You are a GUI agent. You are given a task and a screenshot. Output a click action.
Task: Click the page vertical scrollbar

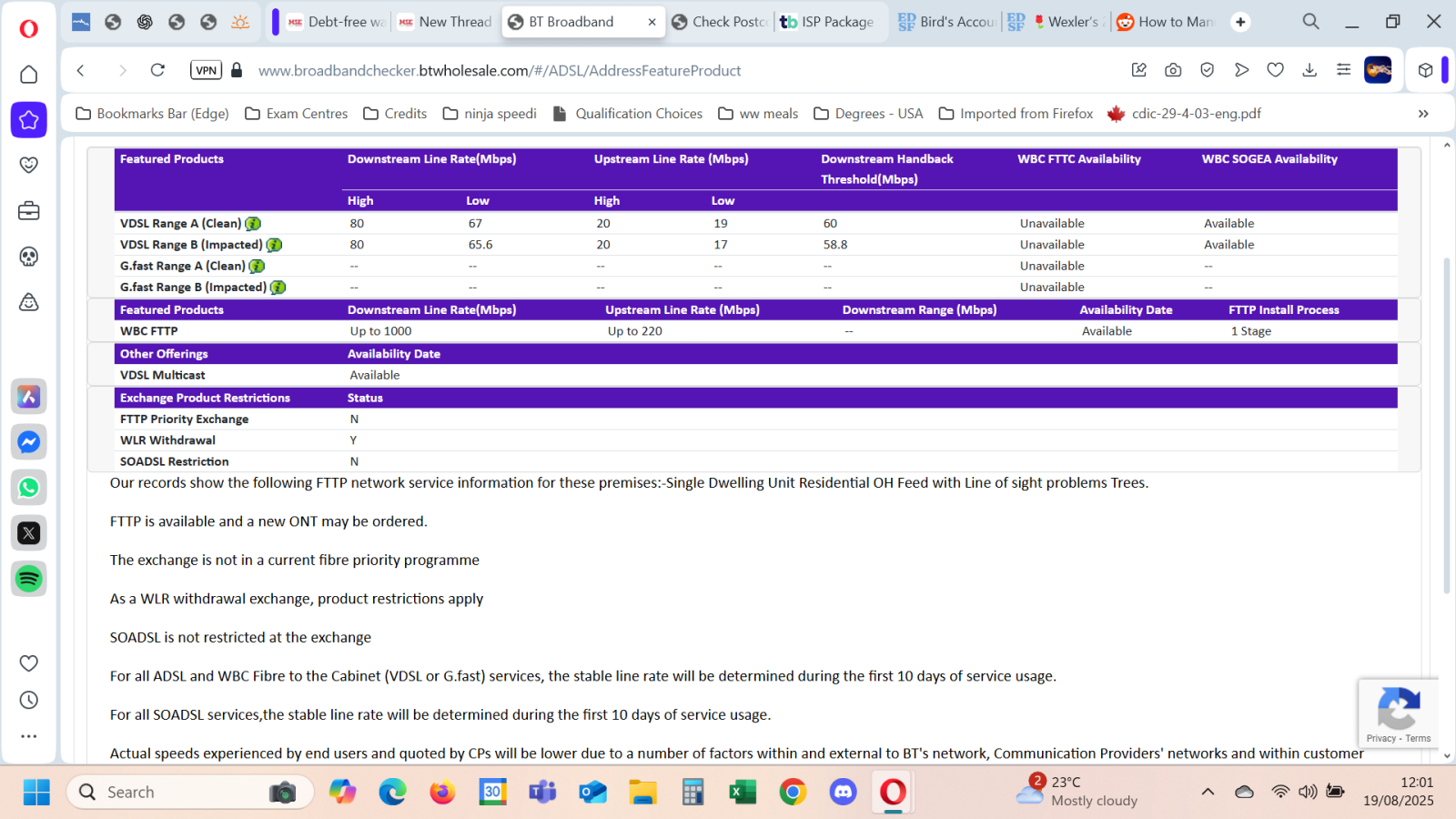(x=1446, y=426)
